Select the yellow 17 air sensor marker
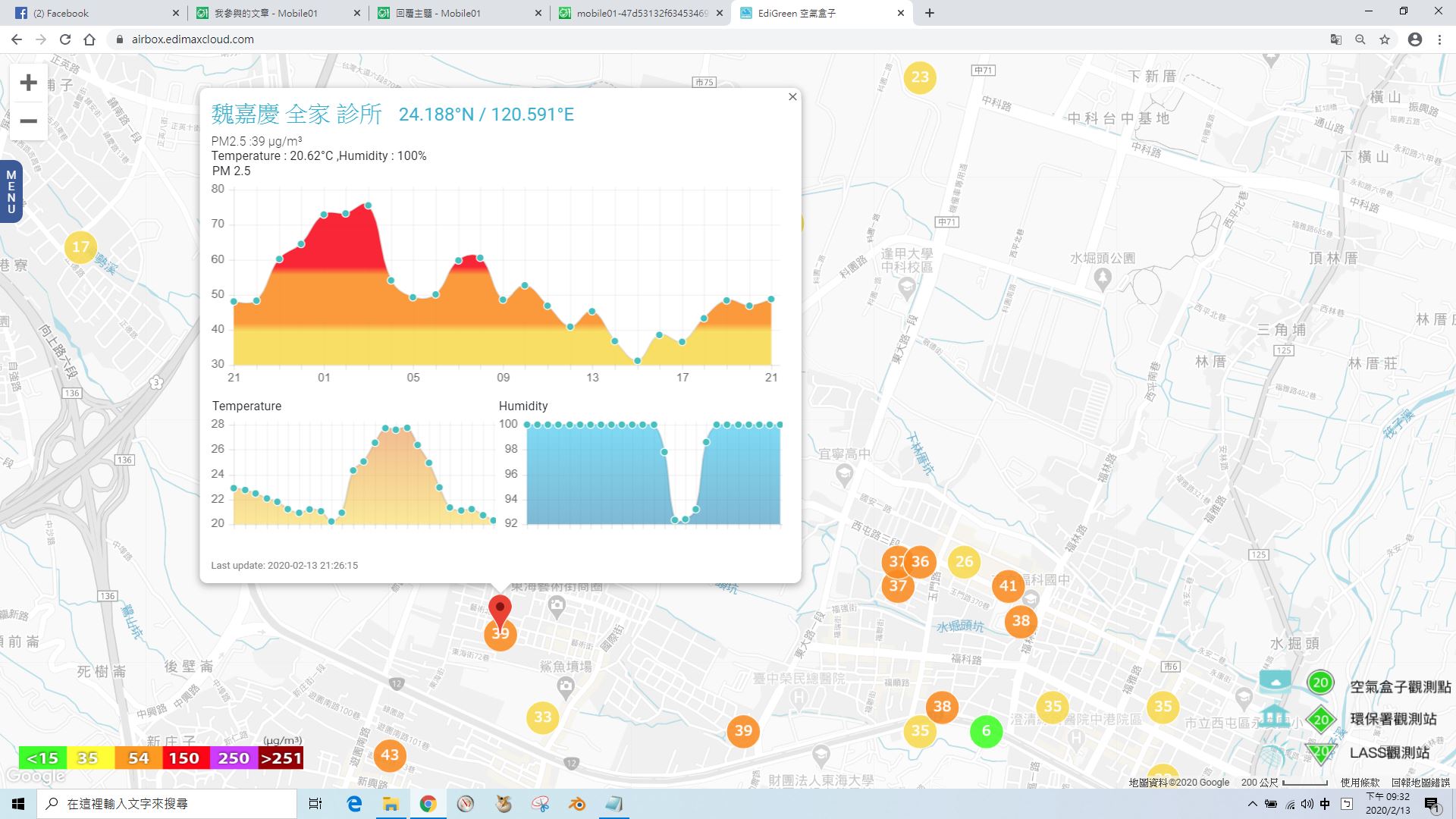The width and height of the screenshot is (1456, 819). click(80, 247)
